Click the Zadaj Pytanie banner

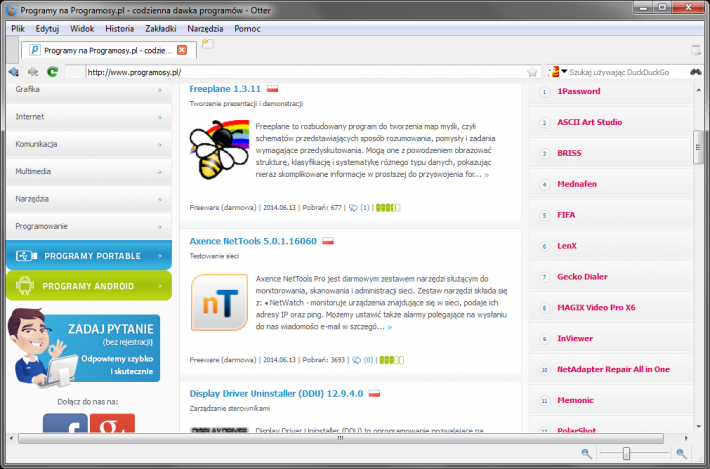[84, 348]
